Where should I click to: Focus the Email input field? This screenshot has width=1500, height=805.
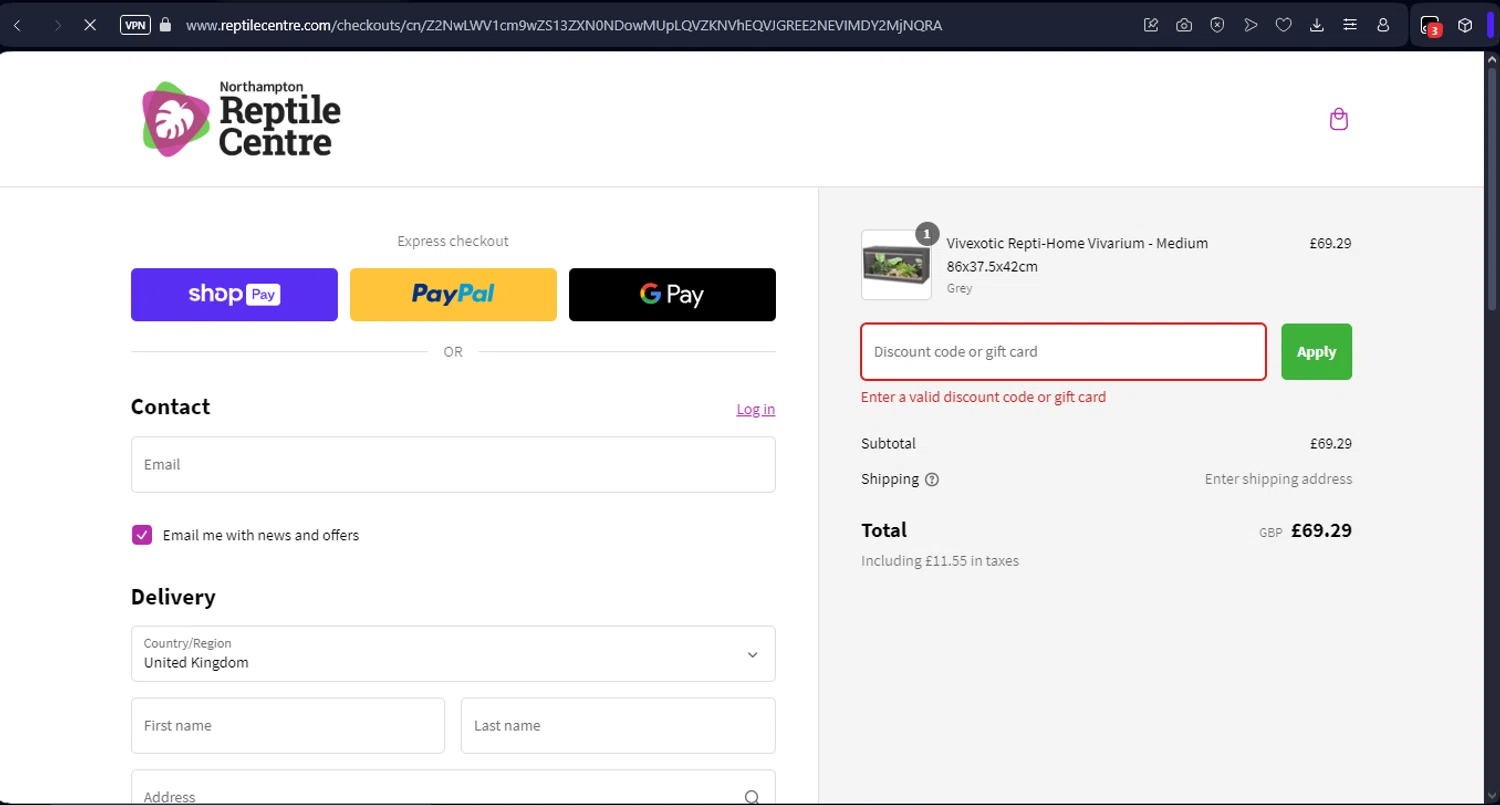(453, 464)
